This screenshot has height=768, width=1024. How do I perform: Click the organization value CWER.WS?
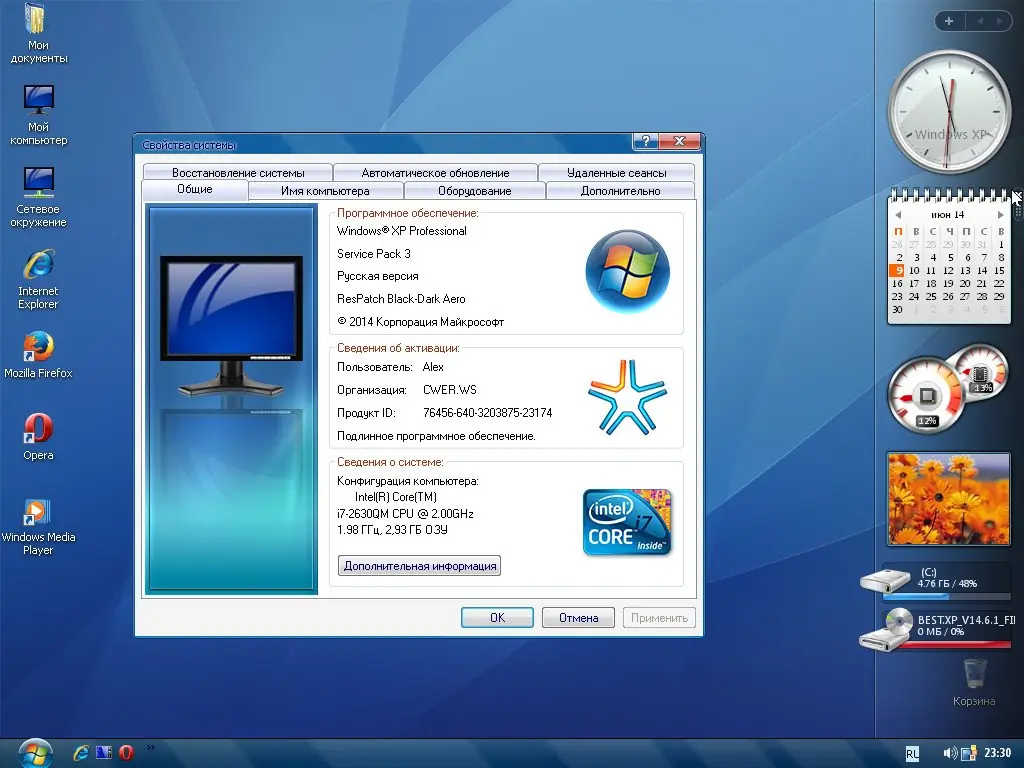(x=449, y=390)
